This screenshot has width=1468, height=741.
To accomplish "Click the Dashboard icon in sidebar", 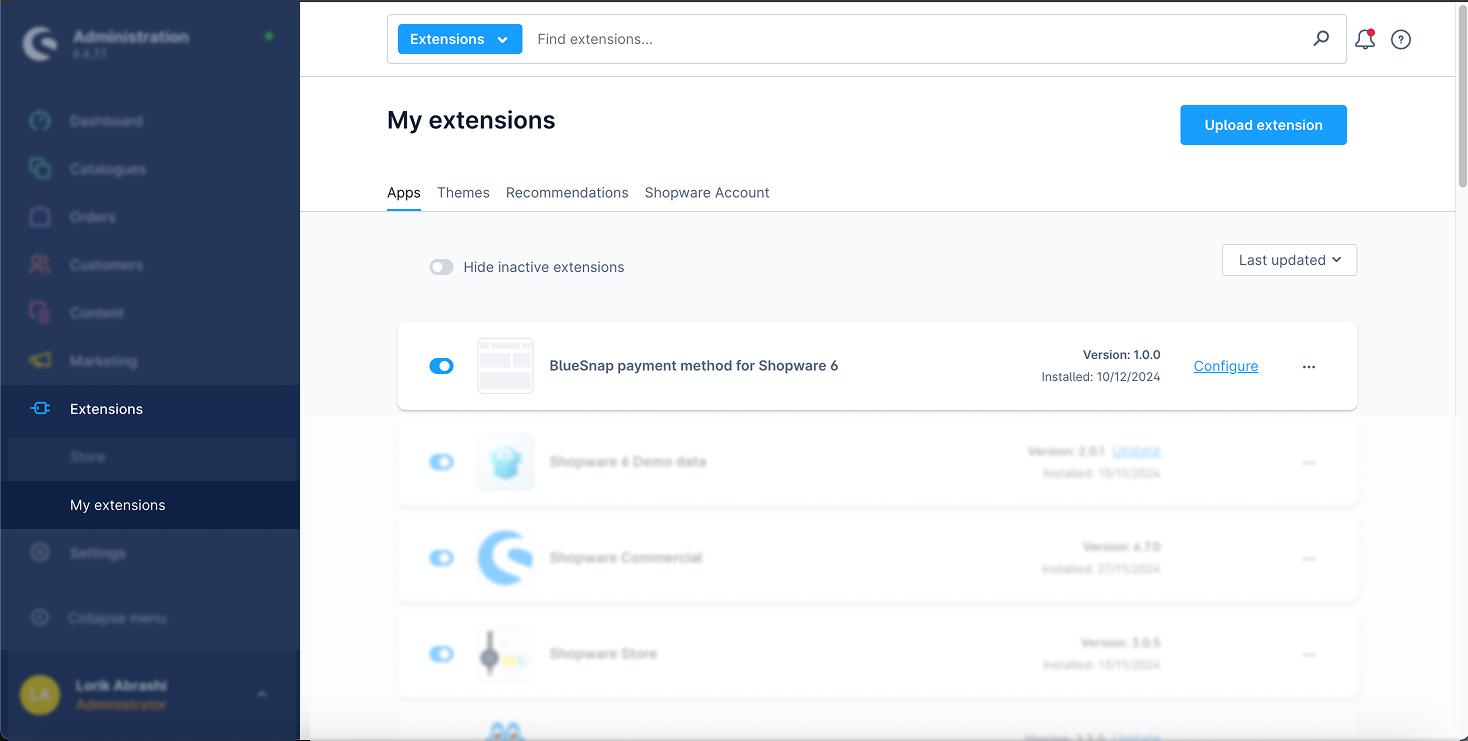I will [x=40, y=121].
